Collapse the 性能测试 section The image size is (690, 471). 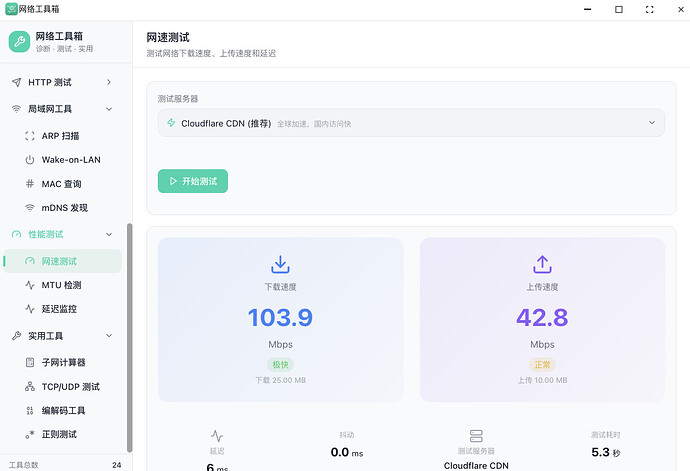point(108,234)
